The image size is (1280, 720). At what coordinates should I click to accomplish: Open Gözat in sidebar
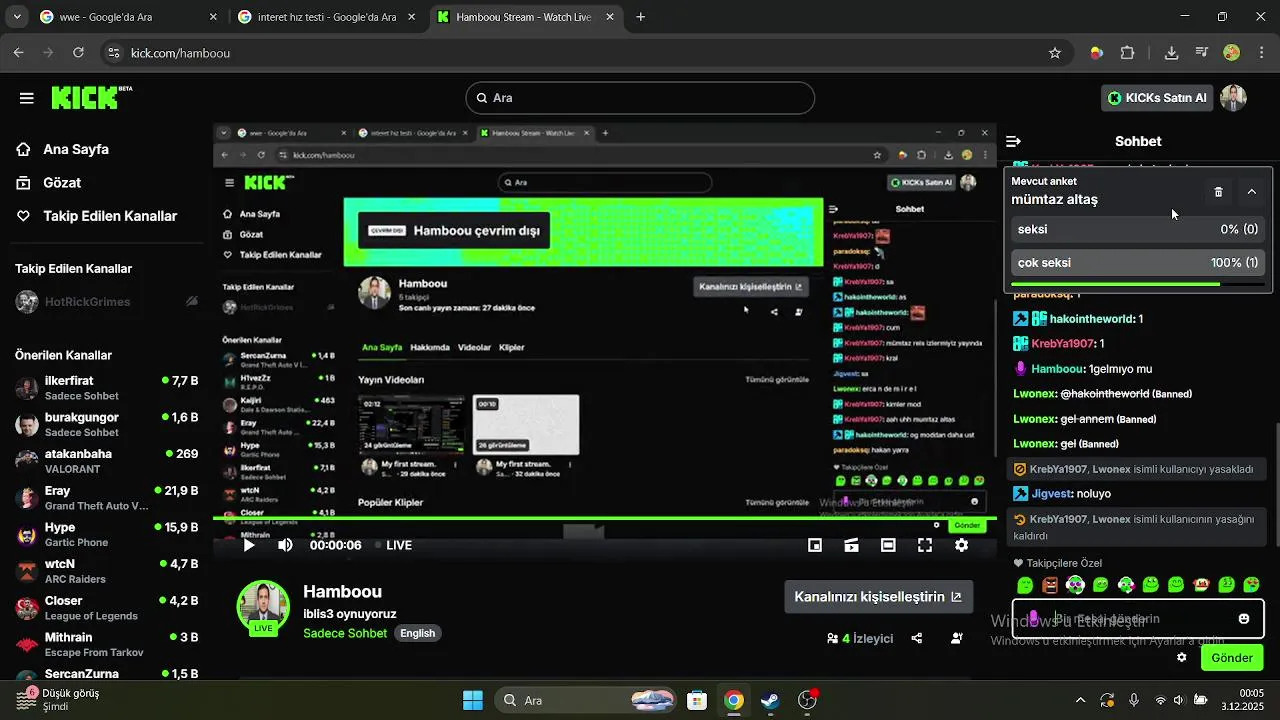(x=62, y=183)
